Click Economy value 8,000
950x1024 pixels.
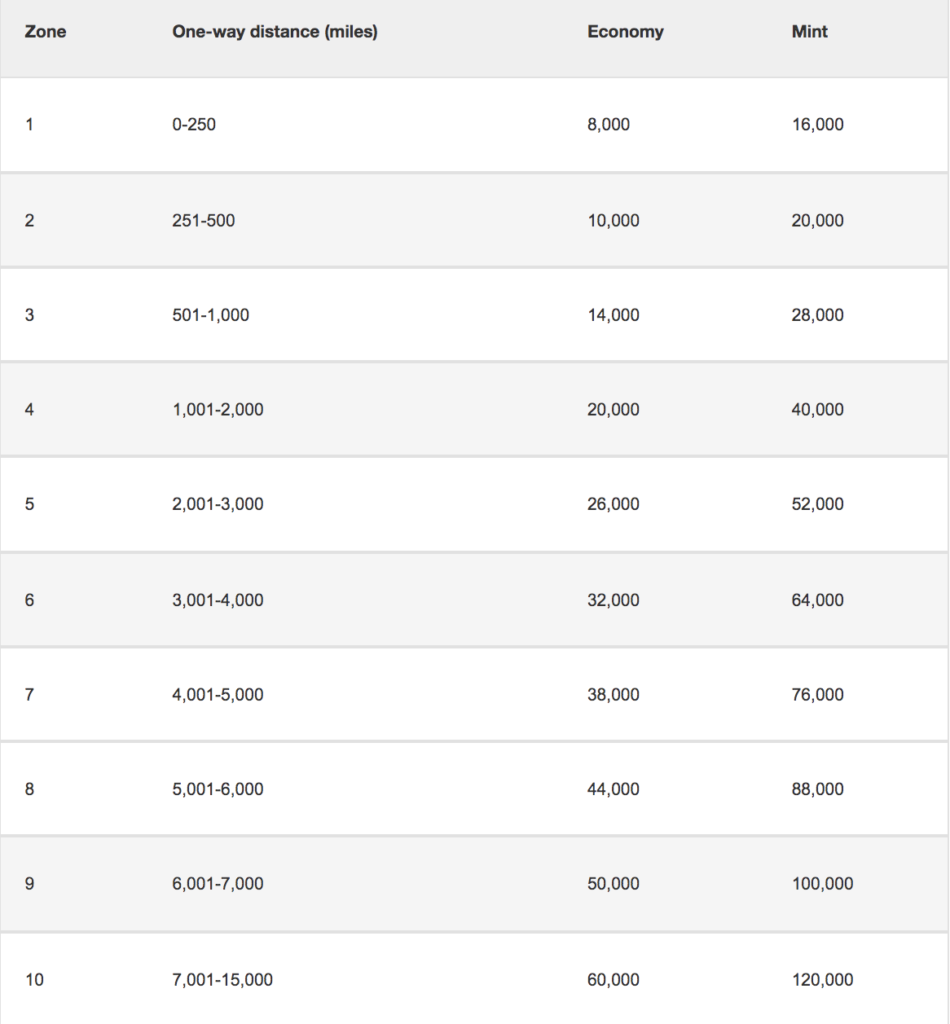(x=609, y=125)
